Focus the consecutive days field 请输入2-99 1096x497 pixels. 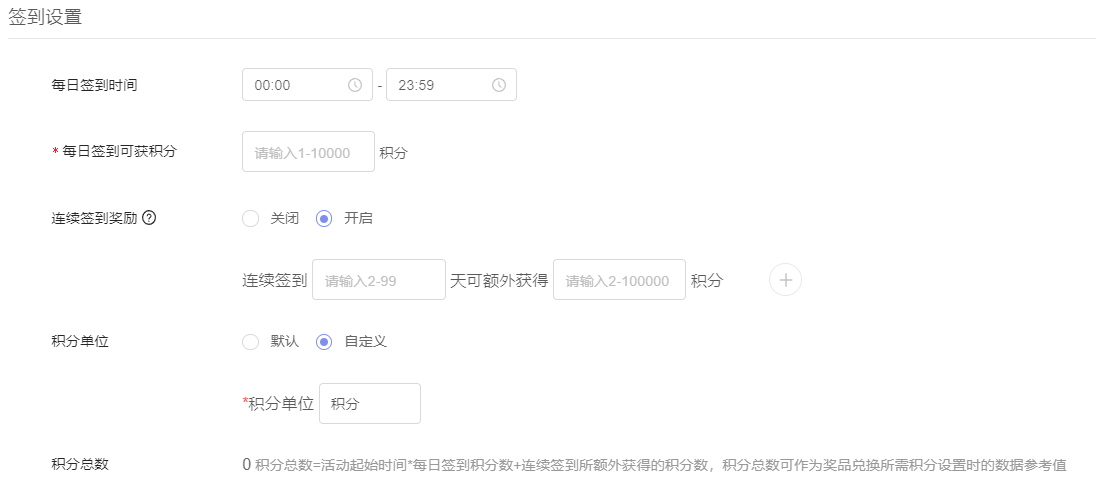coord(379,280)
